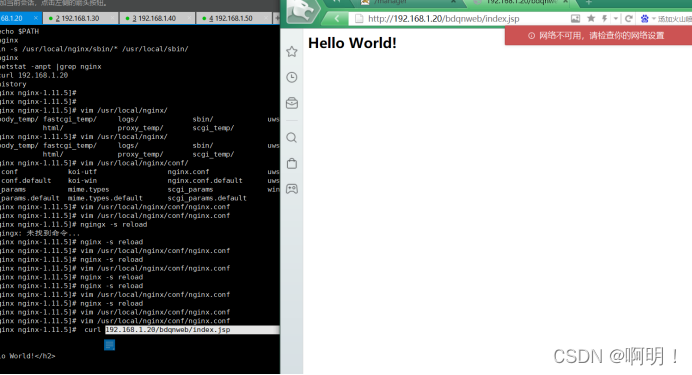
Task: Click the red network unavailable notification banner
Action: point(598,36)
